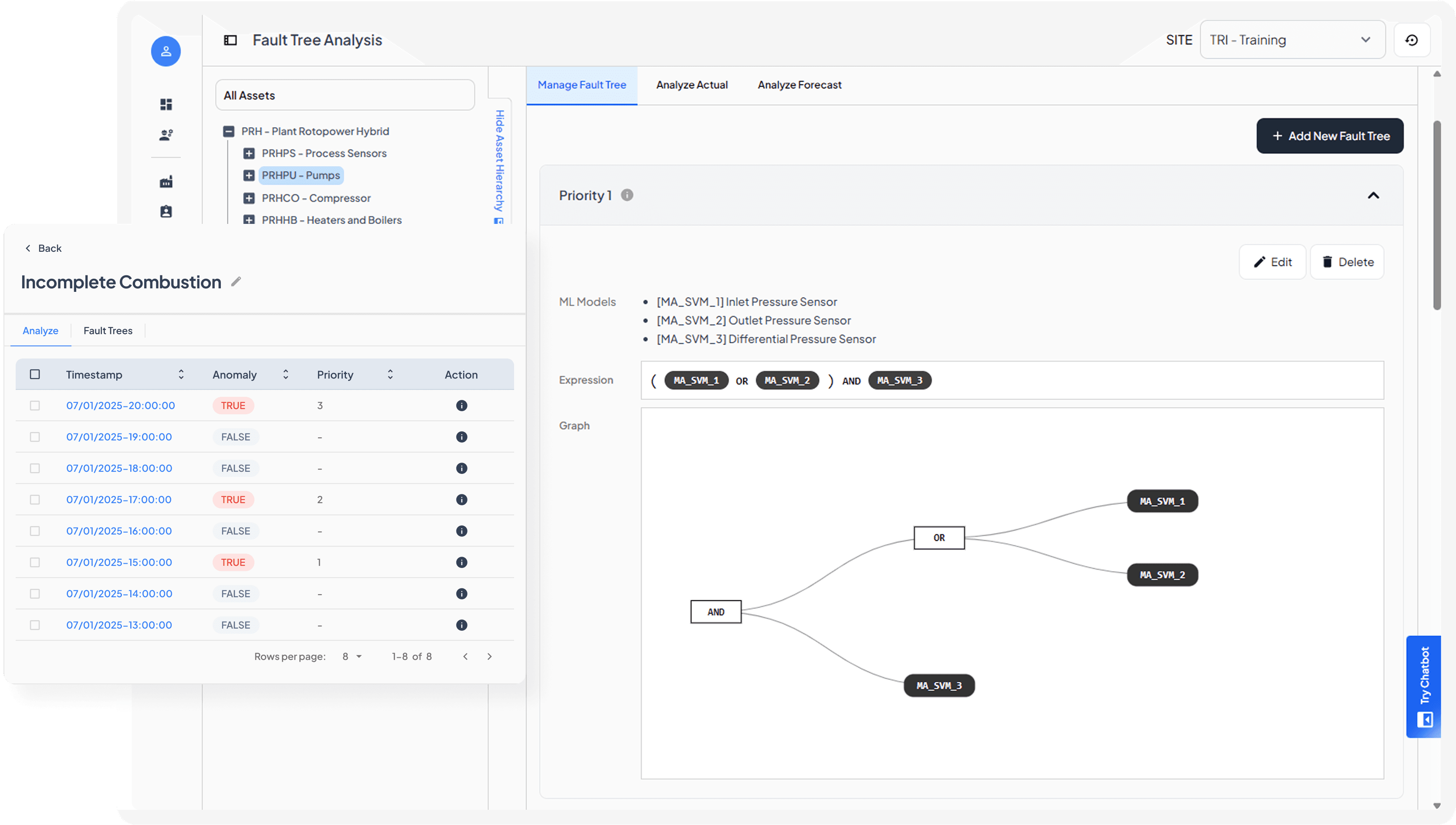Viewport: 1456px width, 825px height.
Task: Click the users group icon in sidebar
Action: coord(166,135)
